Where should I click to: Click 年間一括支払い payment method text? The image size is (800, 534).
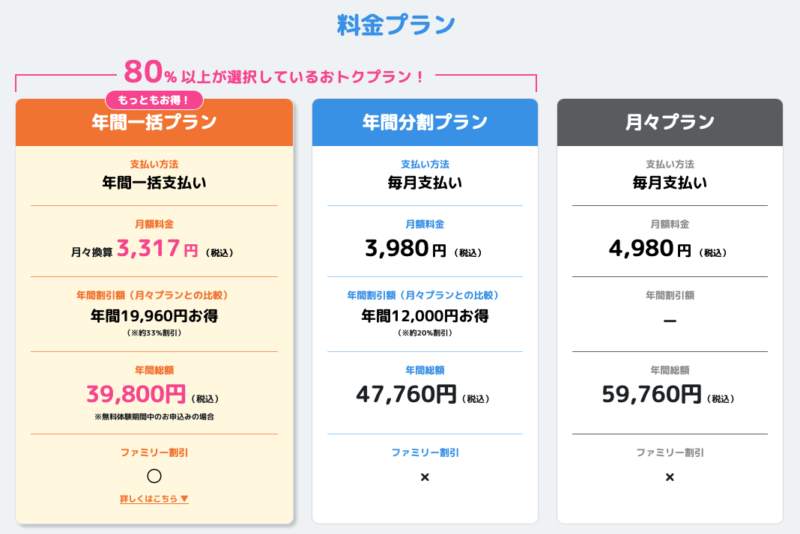(154, 183)
